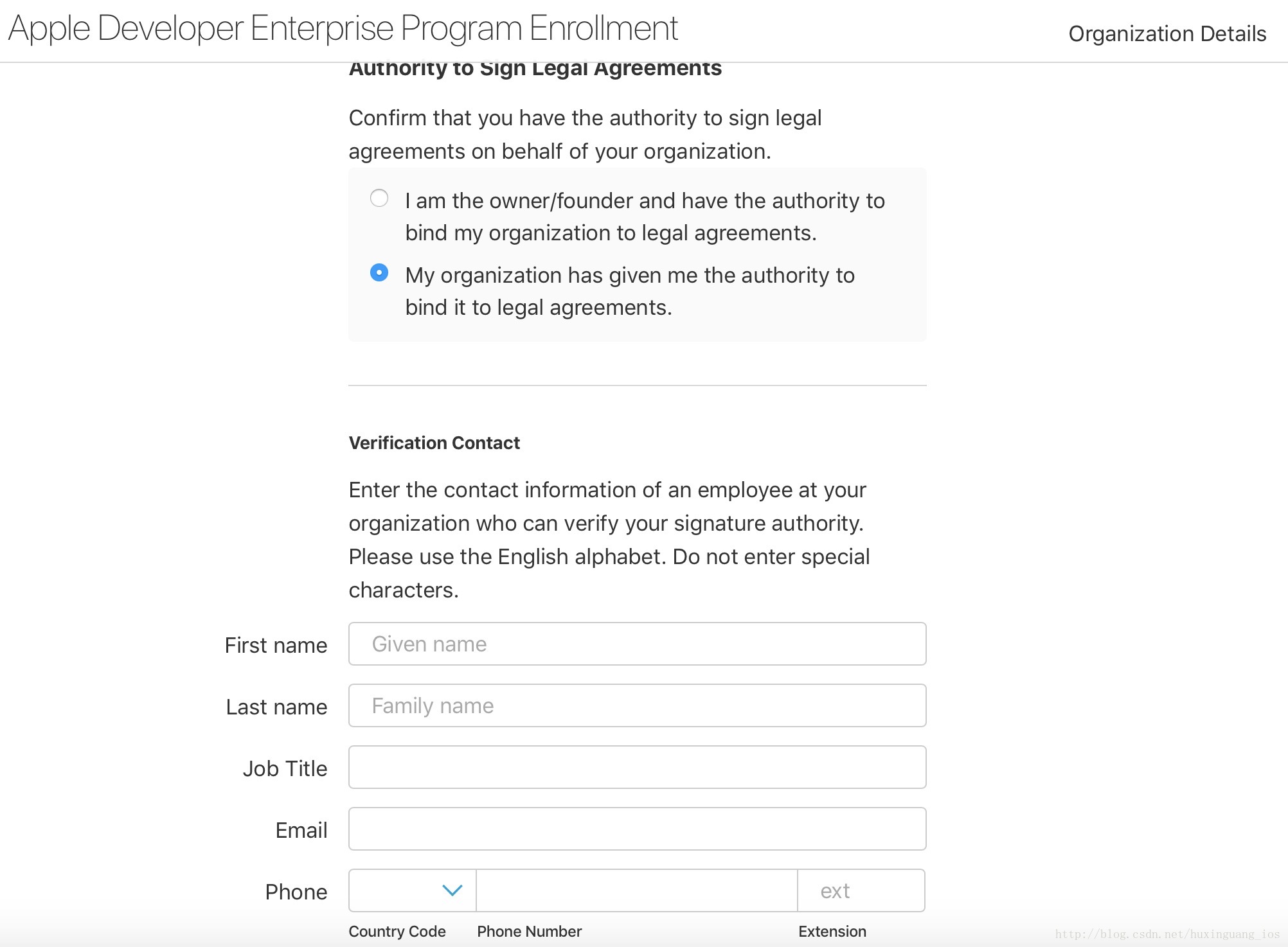1288x947 pixels.
Task: Click the Organization Details header item
Action: (x=1167, y=33)
